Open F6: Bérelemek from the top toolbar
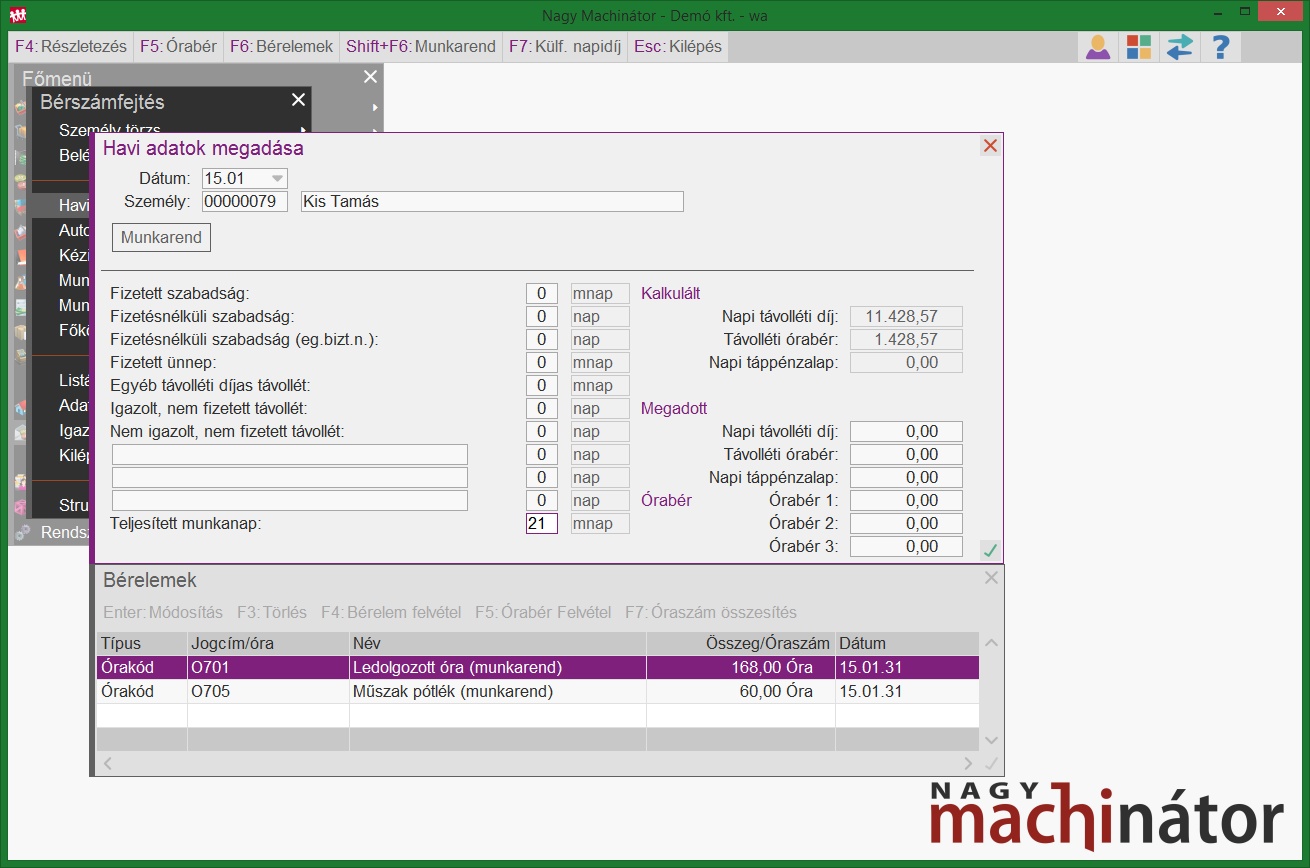The image size is (1310, 868). click(x=281, y=47)
